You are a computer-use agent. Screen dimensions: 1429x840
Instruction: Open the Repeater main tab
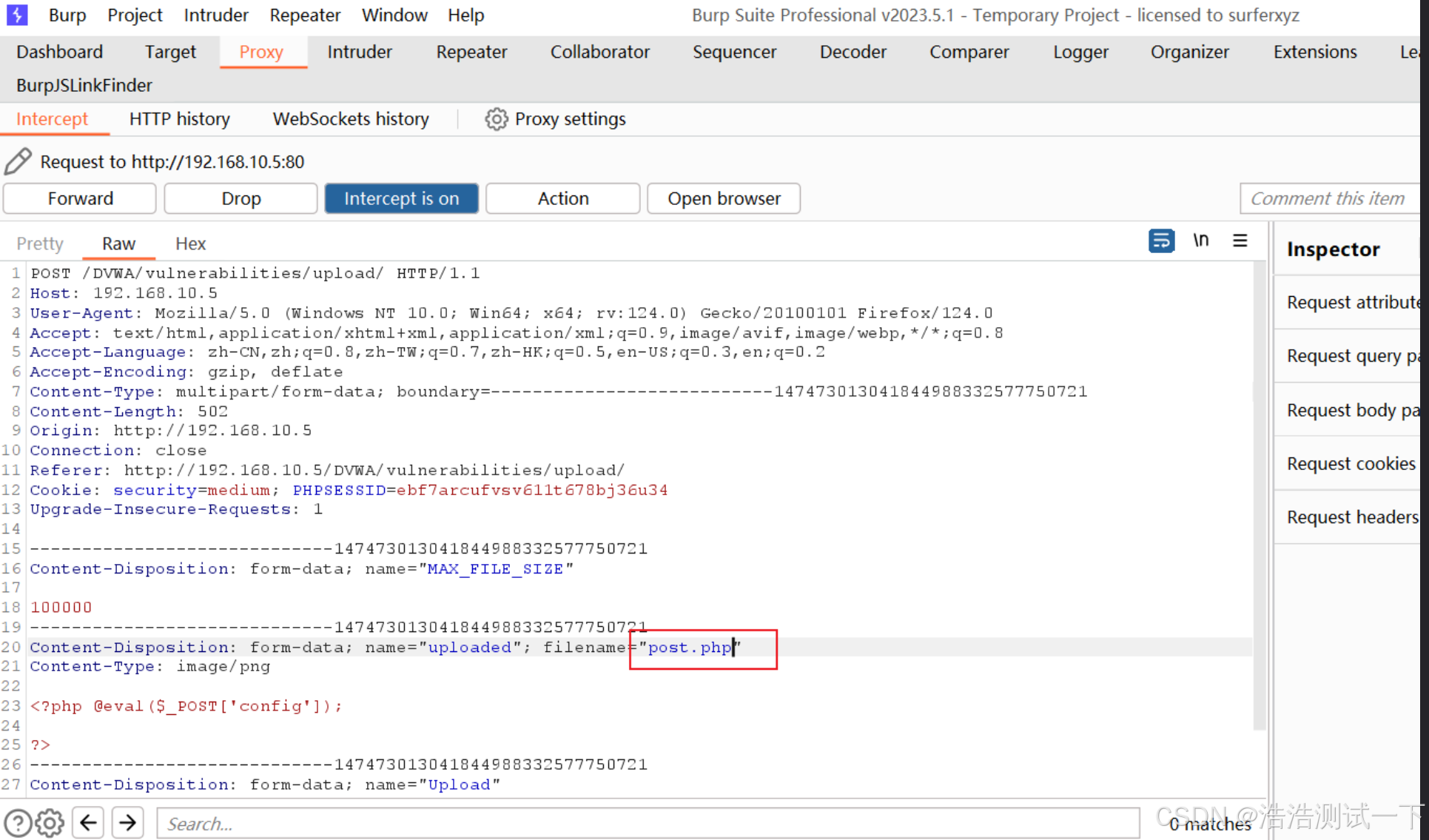click(x=471, y=52)
